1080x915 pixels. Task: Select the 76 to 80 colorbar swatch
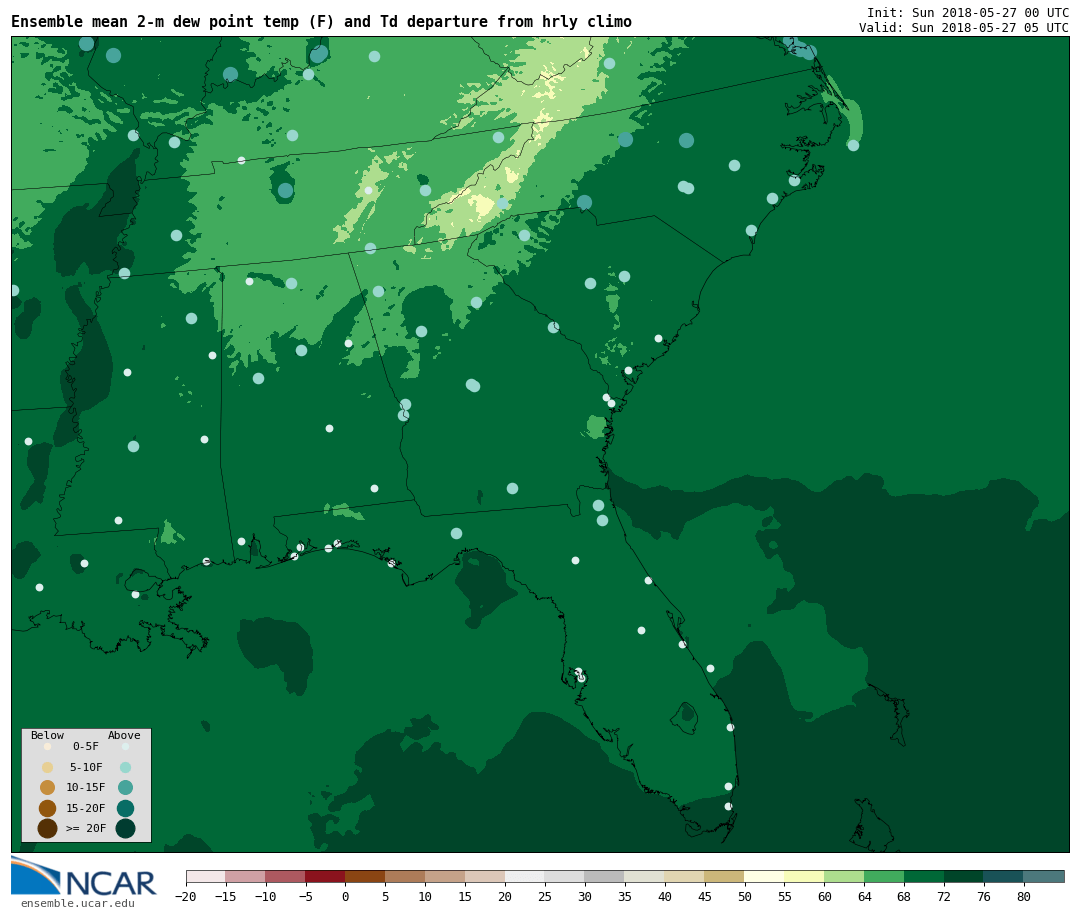click(1004, 876)
